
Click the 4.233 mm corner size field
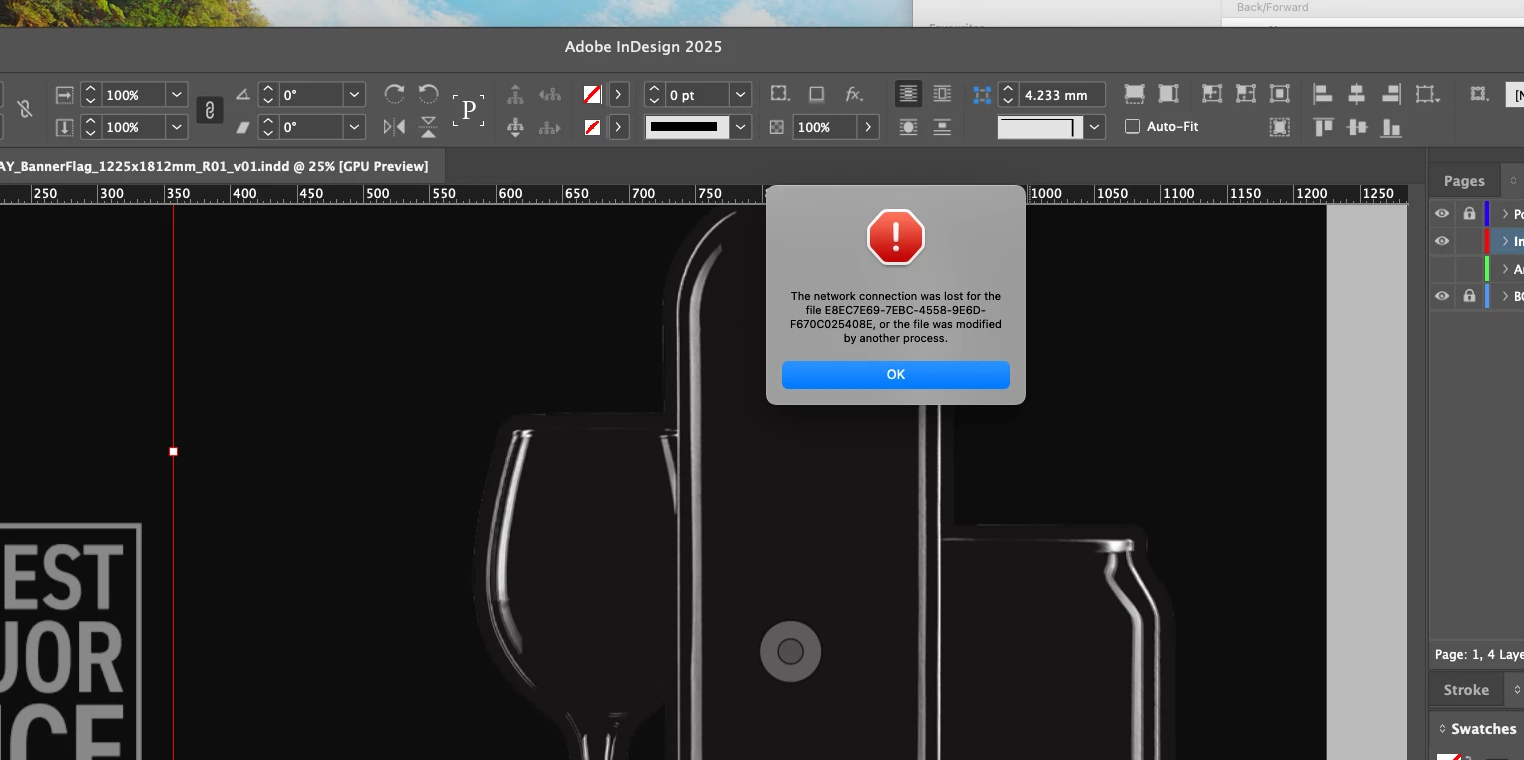pos(1062,95)
